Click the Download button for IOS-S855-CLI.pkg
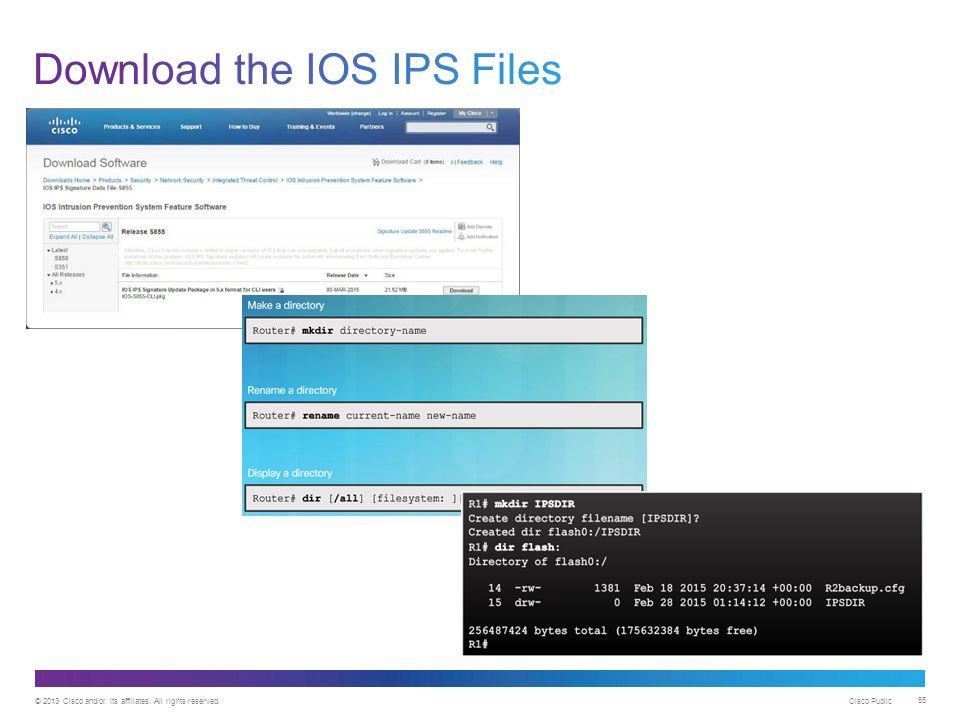960x720 pixels. click(x=461, y=290)
